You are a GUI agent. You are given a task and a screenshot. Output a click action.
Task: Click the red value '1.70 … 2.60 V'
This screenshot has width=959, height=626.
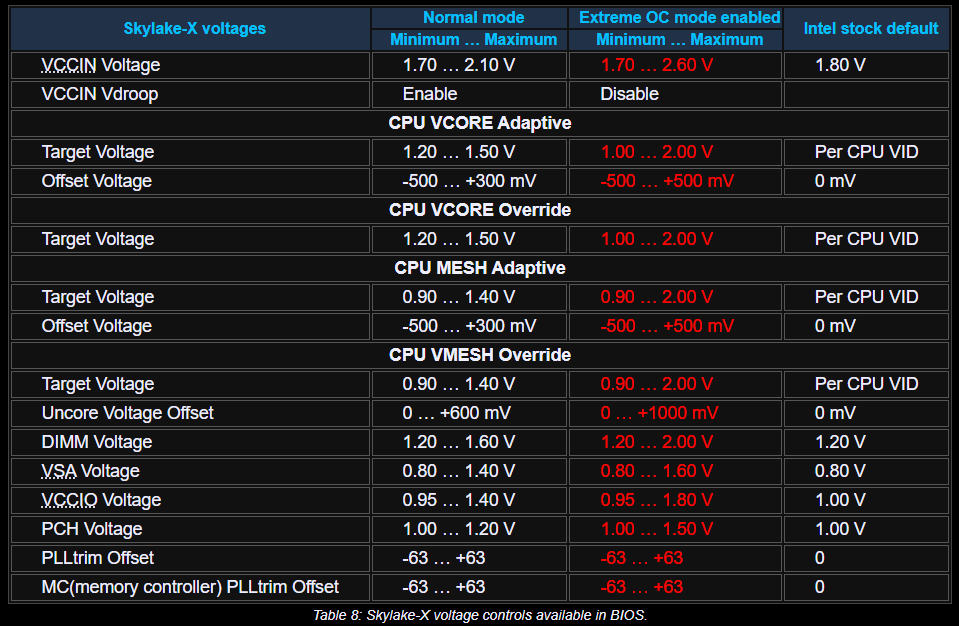(x=656, y=65)
